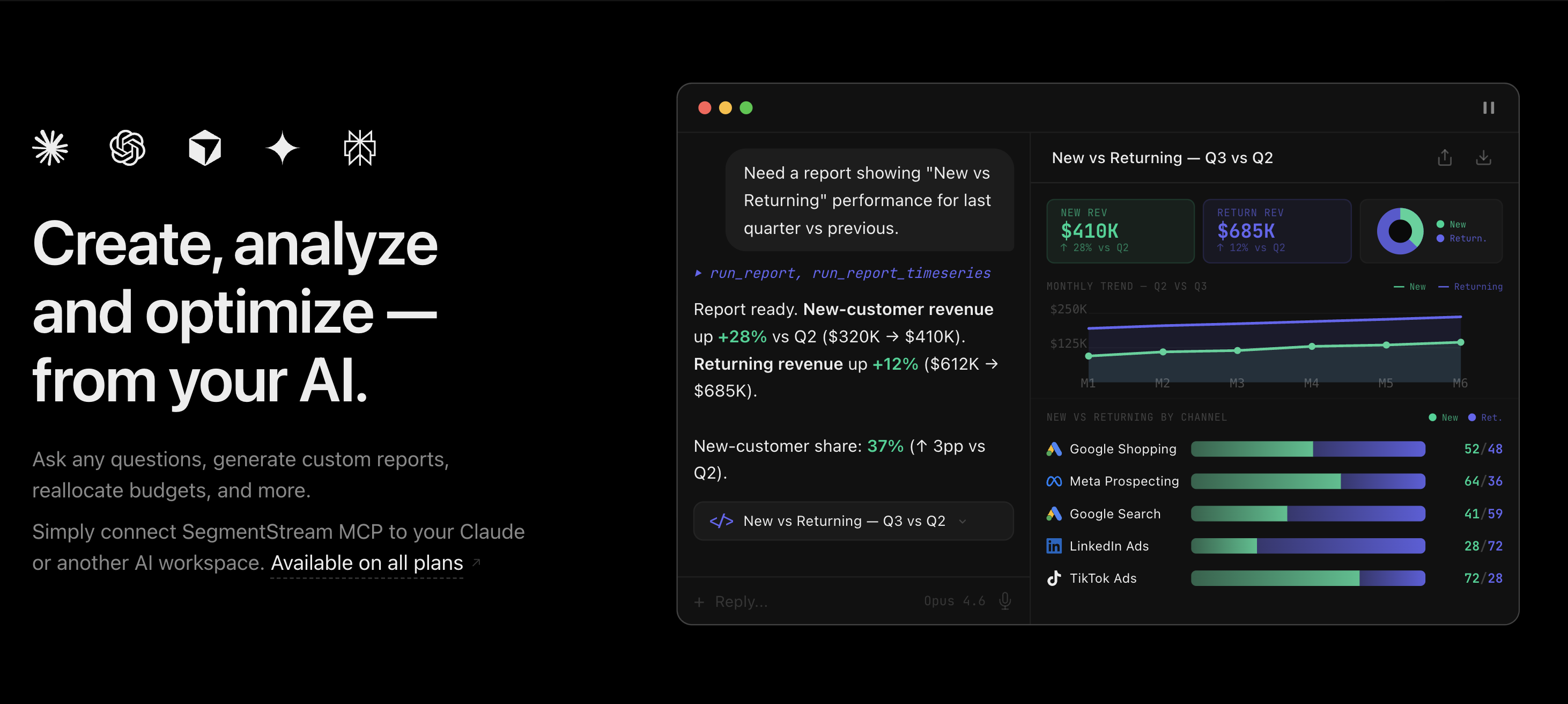Open the Available on all plans link

click(367, 563)
